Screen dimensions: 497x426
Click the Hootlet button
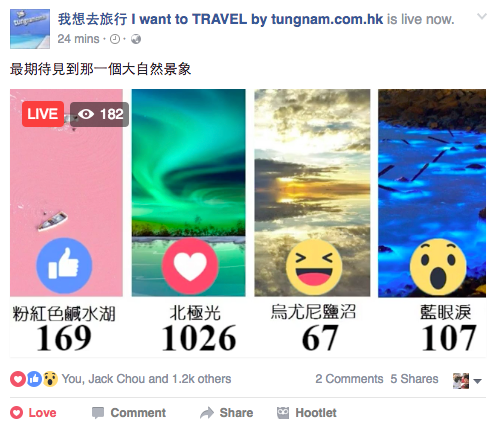click(x=307, y=413)
